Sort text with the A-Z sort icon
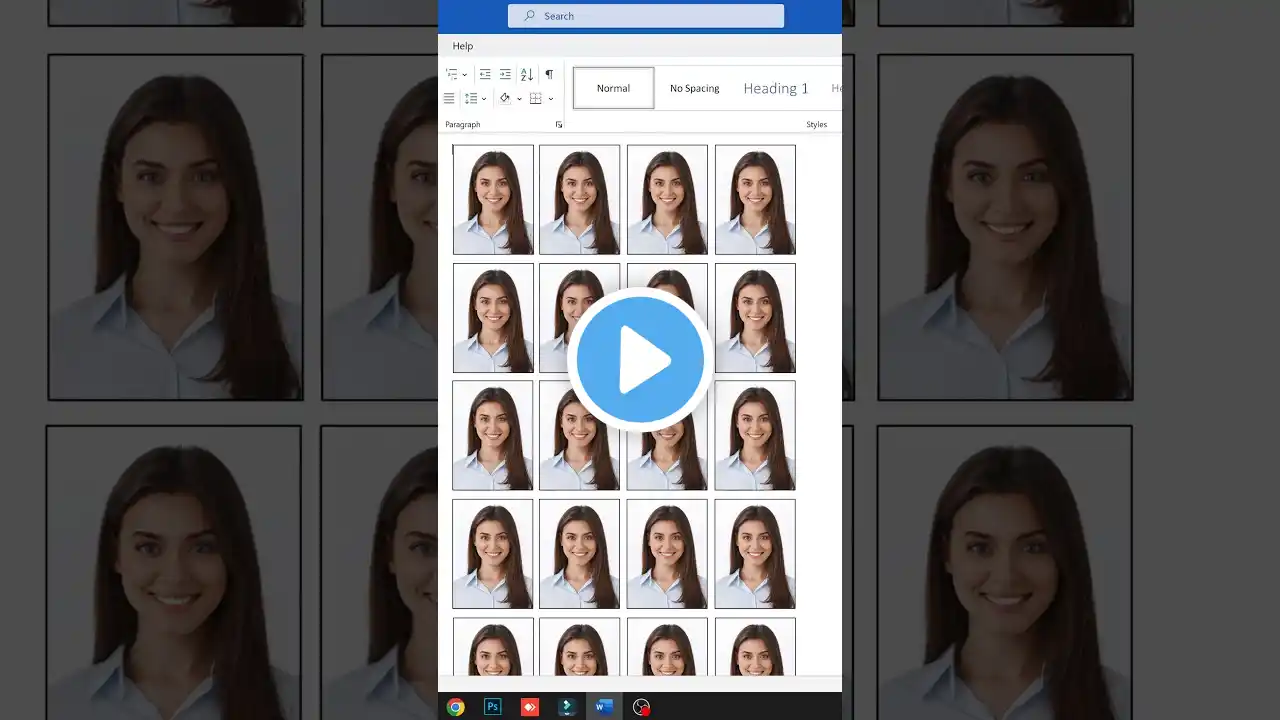 tap(527, 75)
